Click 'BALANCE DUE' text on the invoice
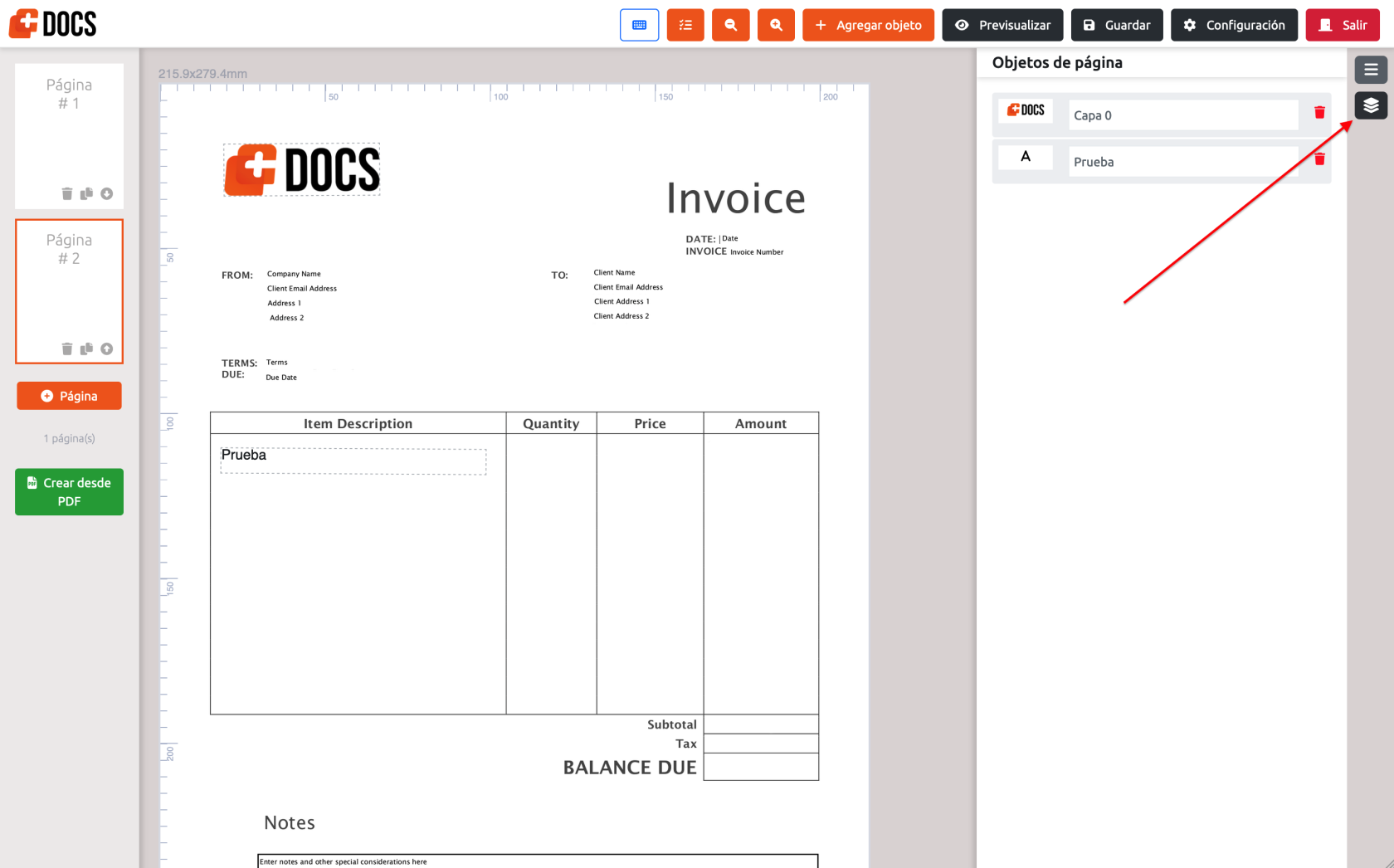The width and height of the screenshot is (1394, 868). pyautogui.click(x=630, y=768)
